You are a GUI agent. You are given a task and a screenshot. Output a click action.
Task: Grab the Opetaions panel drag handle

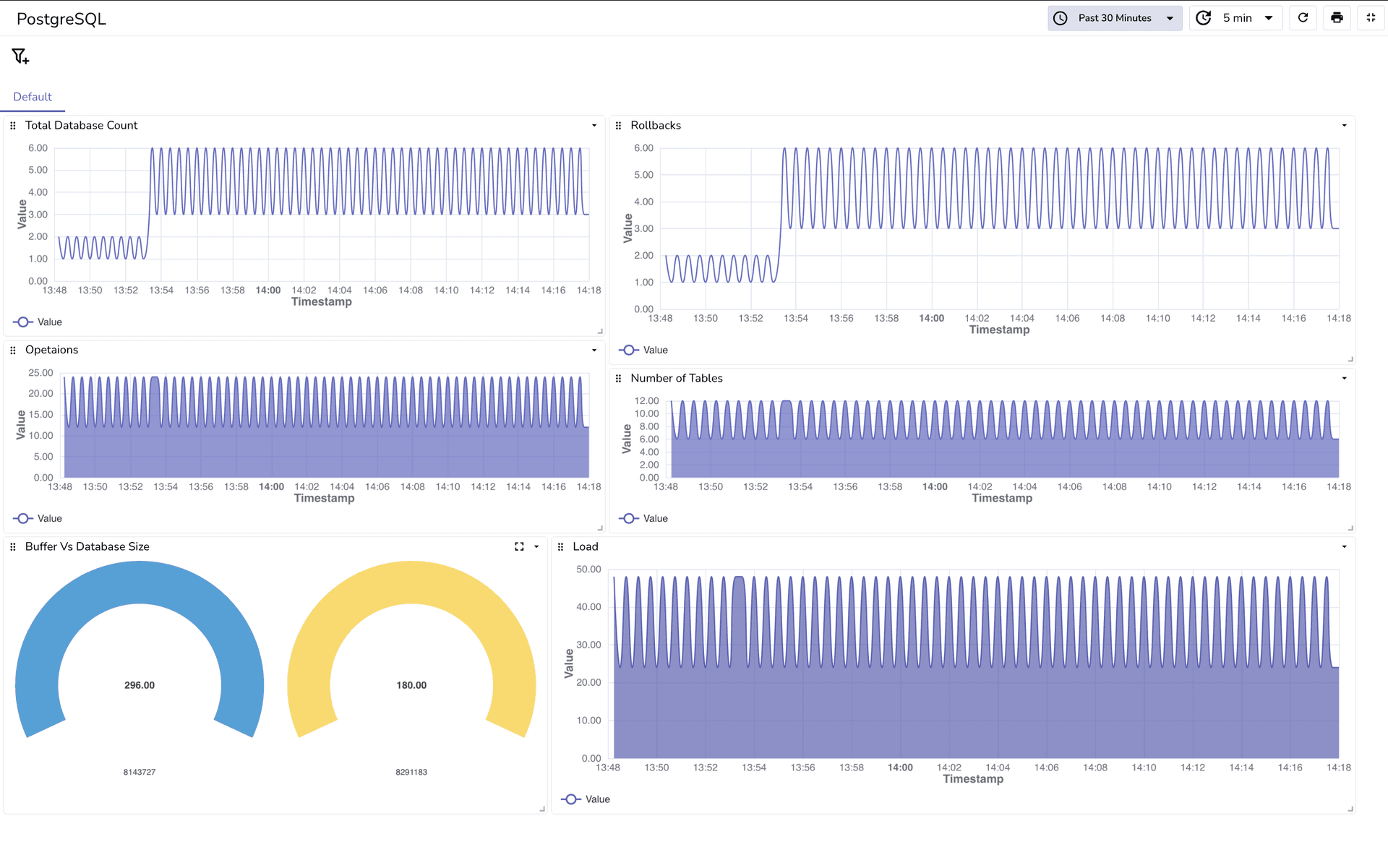[13, 351]
